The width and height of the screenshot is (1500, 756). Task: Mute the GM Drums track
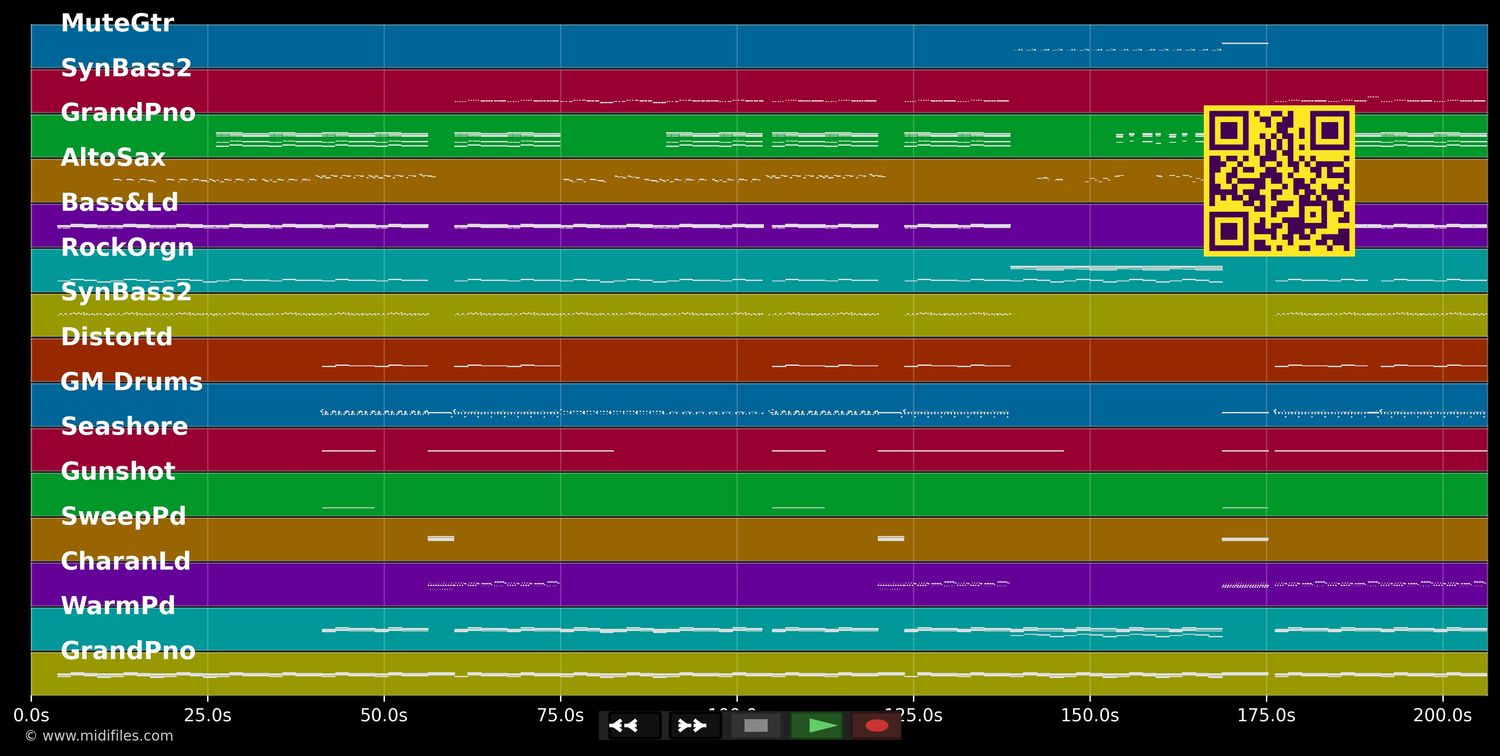click(x=132, y=381)
